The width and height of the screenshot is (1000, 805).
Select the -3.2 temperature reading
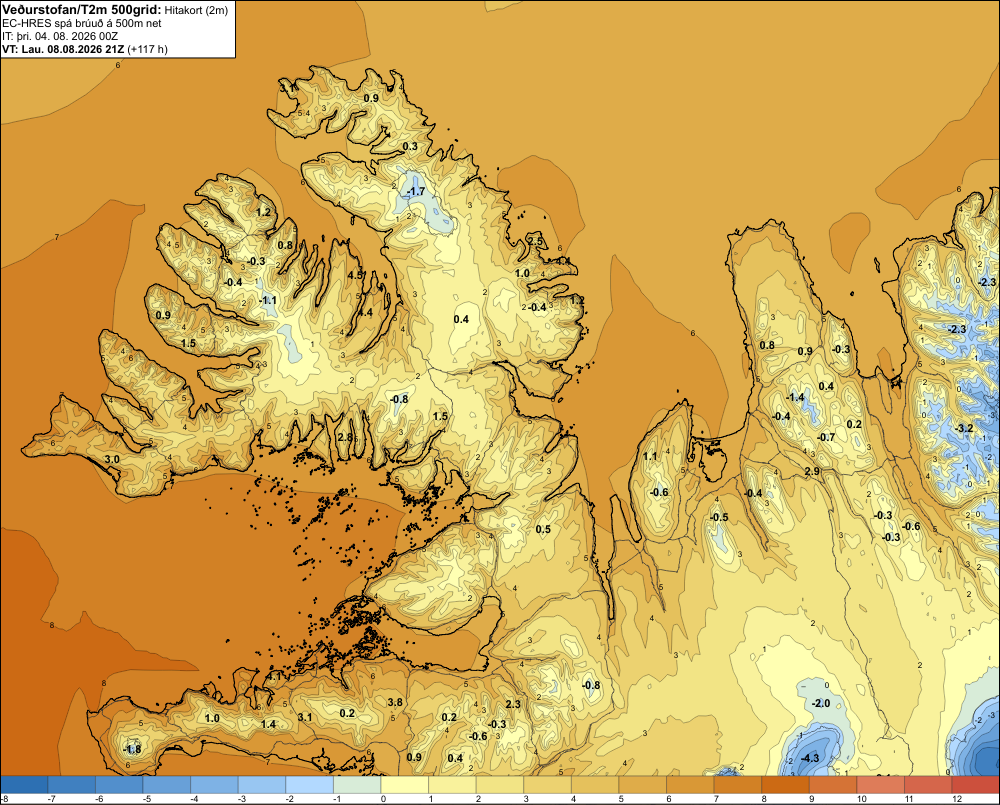(964, 427)
